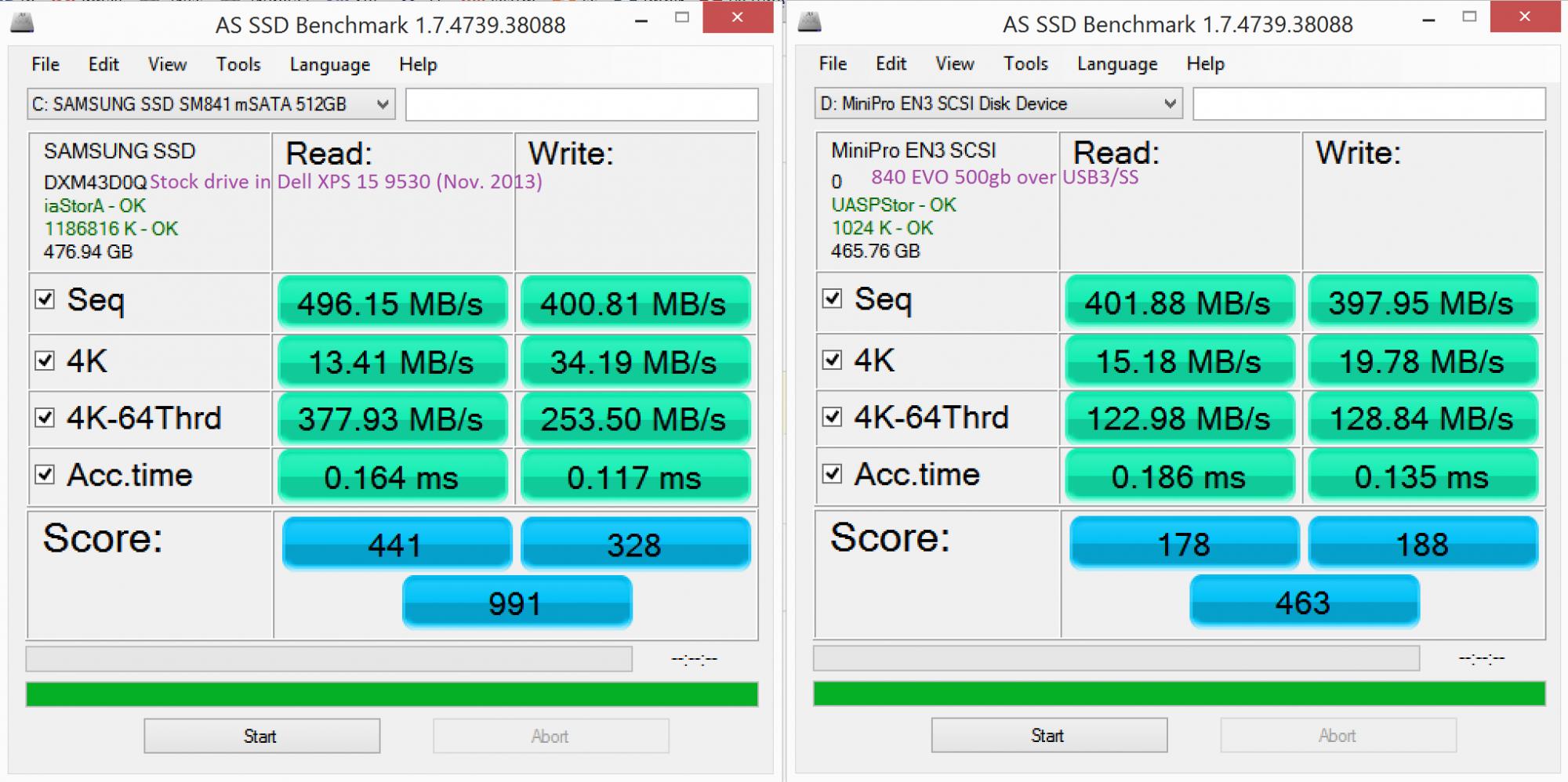Viewport: 1568px width, 782px height.
Task: Click total score 463
Action: coord(1305,602)
